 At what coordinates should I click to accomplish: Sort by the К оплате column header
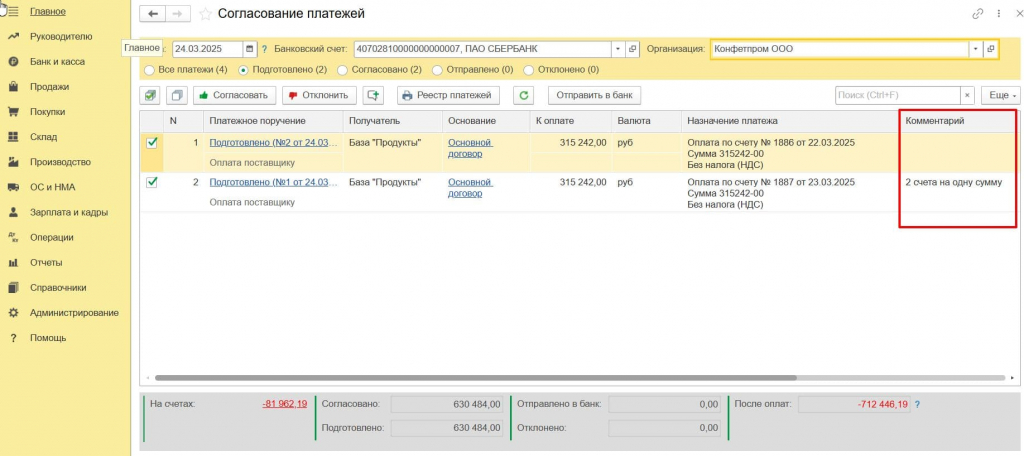click(x=571, y=121)
